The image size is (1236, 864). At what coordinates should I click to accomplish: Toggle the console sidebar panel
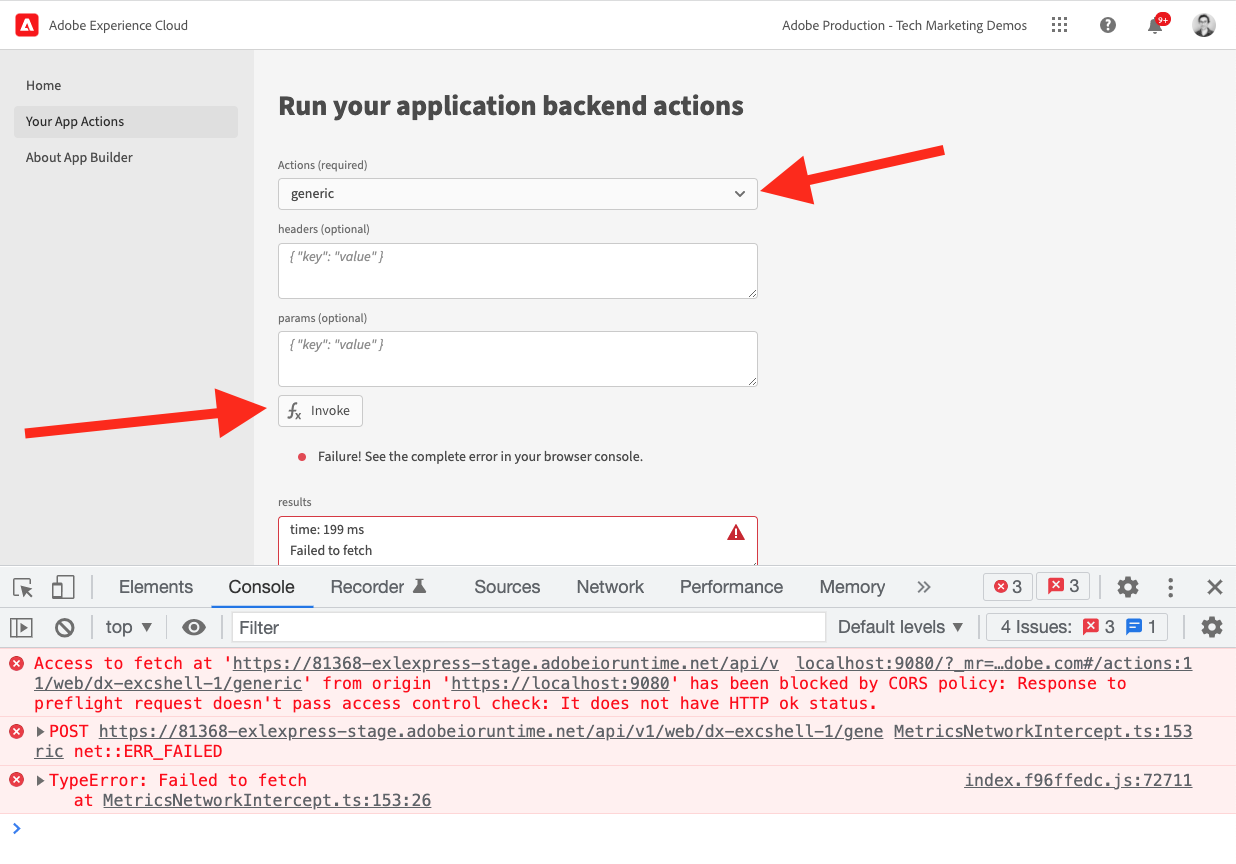pos(21,626)
